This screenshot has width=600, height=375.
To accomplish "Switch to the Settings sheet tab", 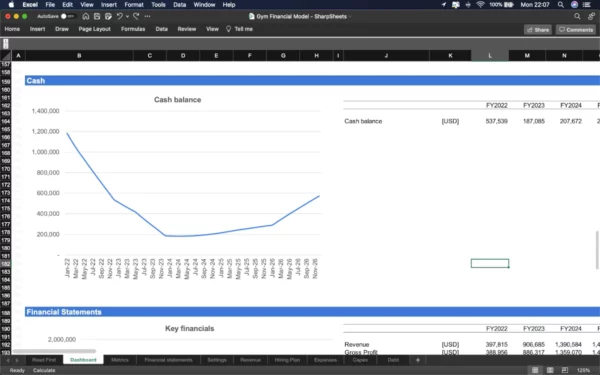I will [x=217, y=360].
